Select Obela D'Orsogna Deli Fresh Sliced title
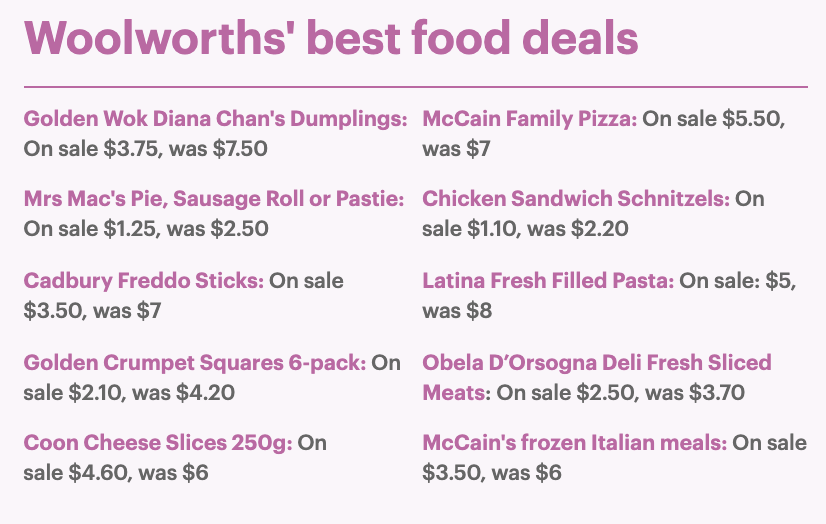The image size is (826, 524). click(x=597, y=363)
